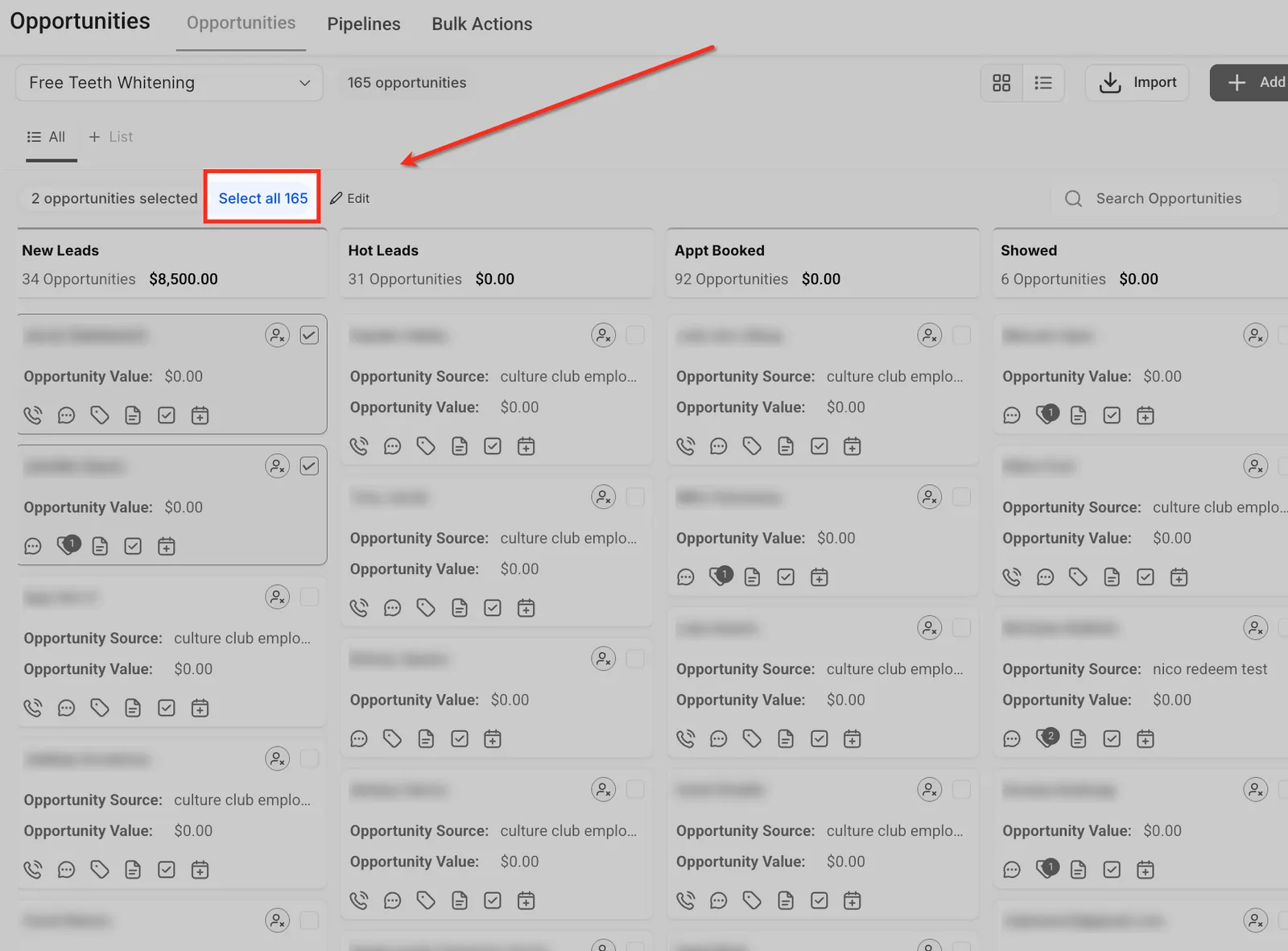Viewport: 1288px width, 951px height.
Task: Check the first Appt Booked card checkbox
Action: point(961,335)
